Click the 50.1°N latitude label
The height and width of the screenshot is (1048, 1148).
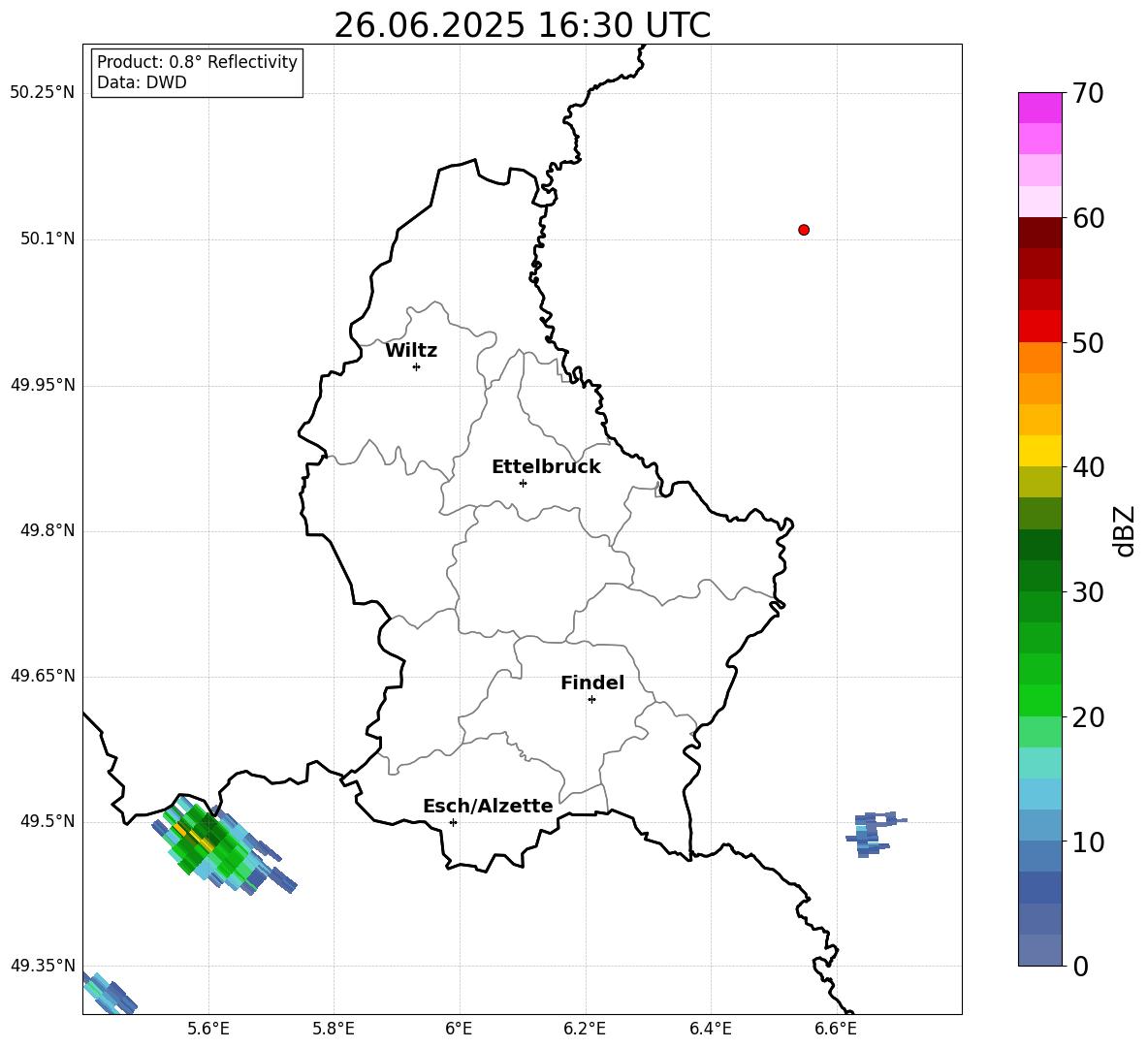[x=48, y=238]
